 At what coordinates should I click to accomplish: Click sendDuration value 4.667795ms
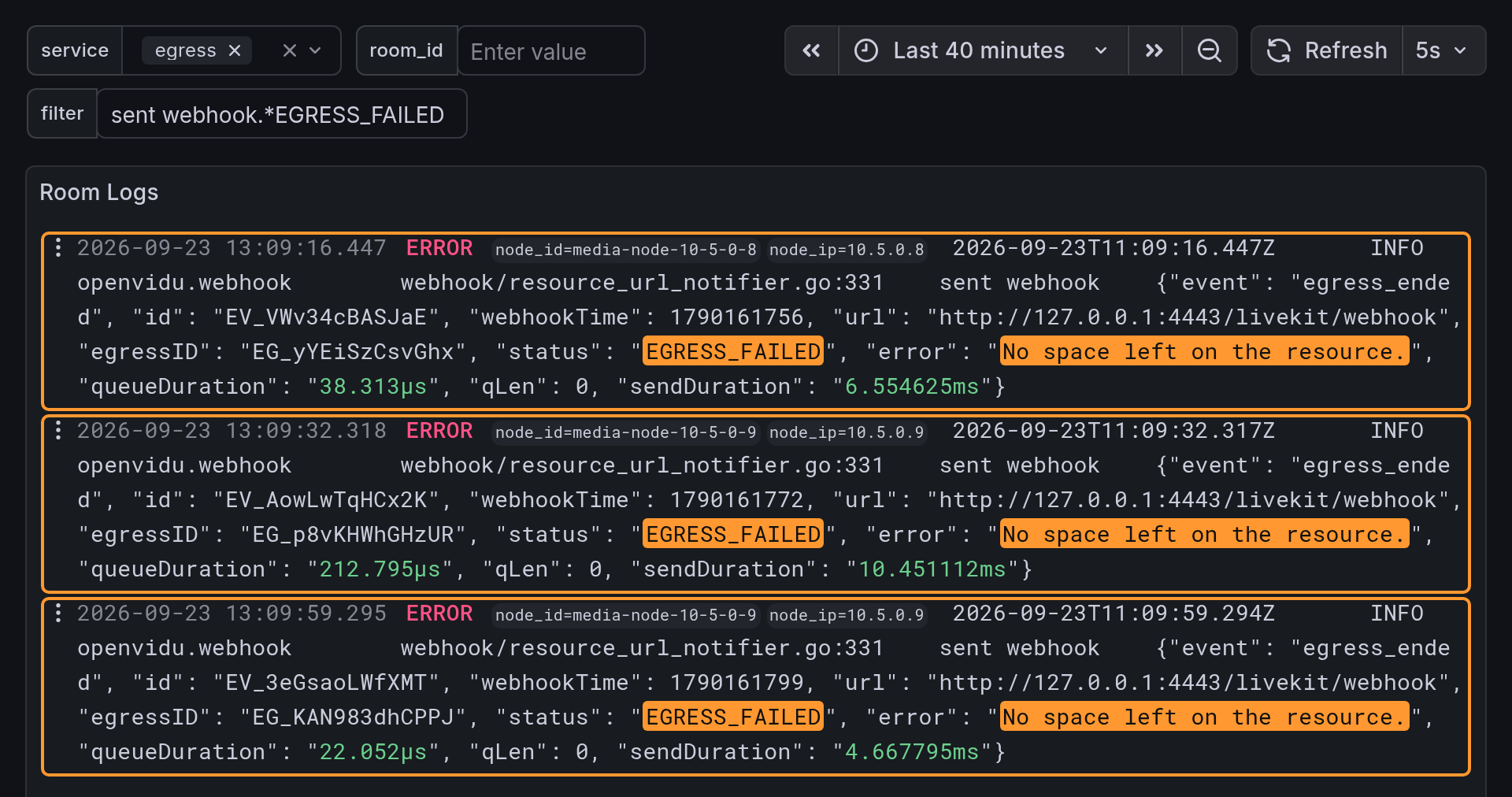click(x=912, y=752)
